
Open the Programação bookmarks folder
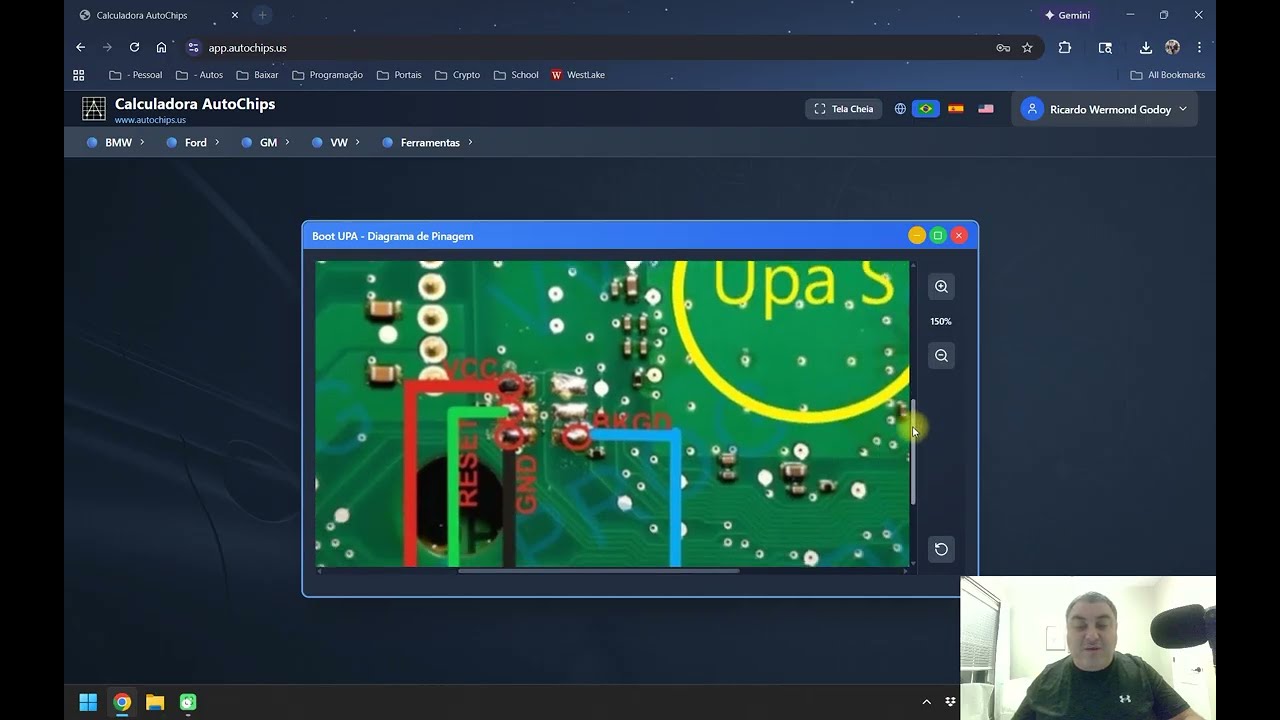click(328, 75)
